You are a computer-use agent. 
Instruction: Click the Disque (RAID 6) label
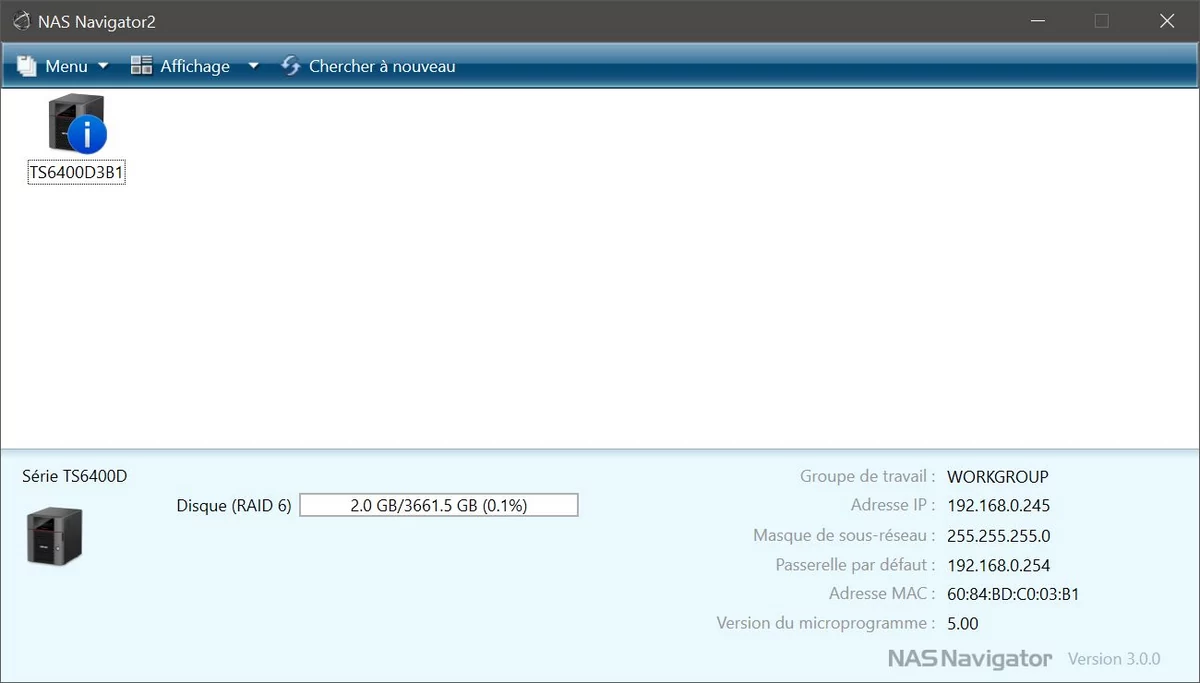click(234, 506)
